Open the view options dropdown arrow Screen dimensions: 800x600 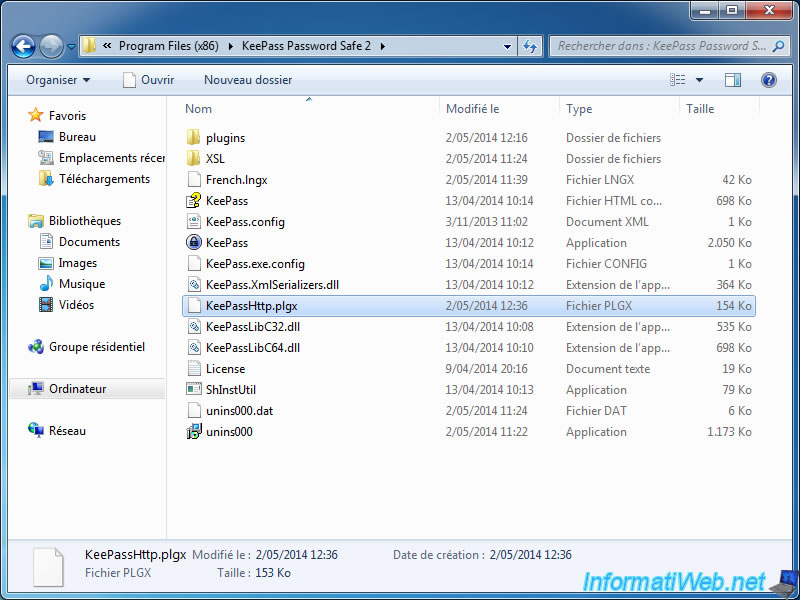tap(699, 80)
